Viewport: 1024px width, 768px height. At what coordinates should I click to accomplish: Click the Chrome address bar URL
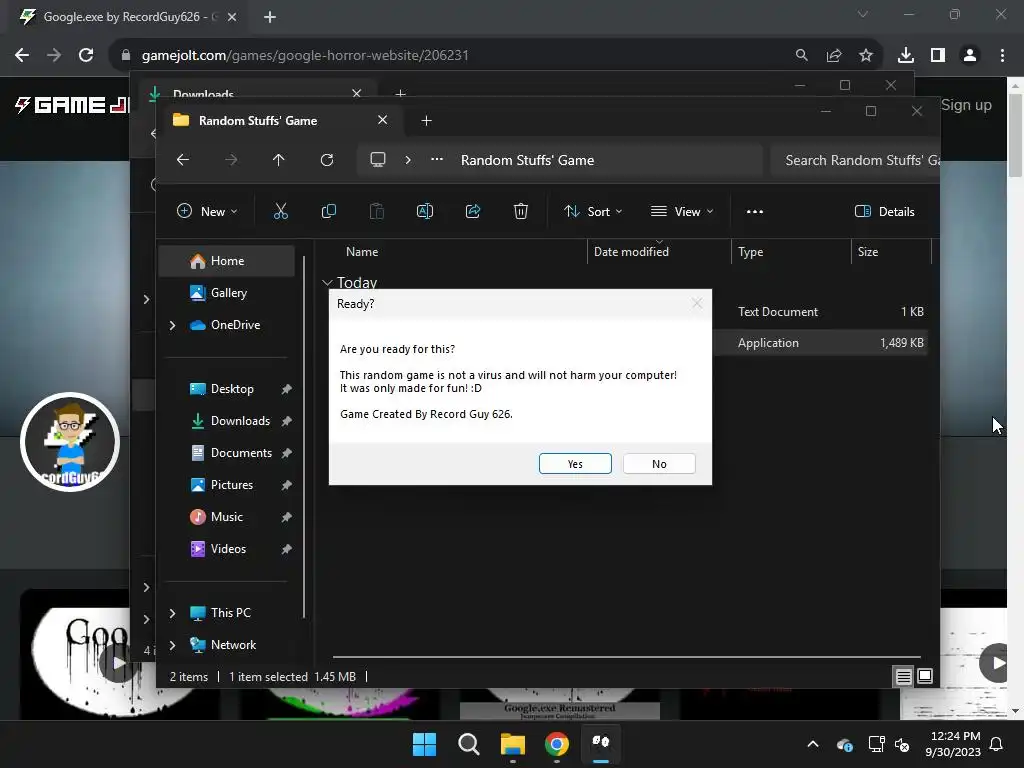coord(305,56)
